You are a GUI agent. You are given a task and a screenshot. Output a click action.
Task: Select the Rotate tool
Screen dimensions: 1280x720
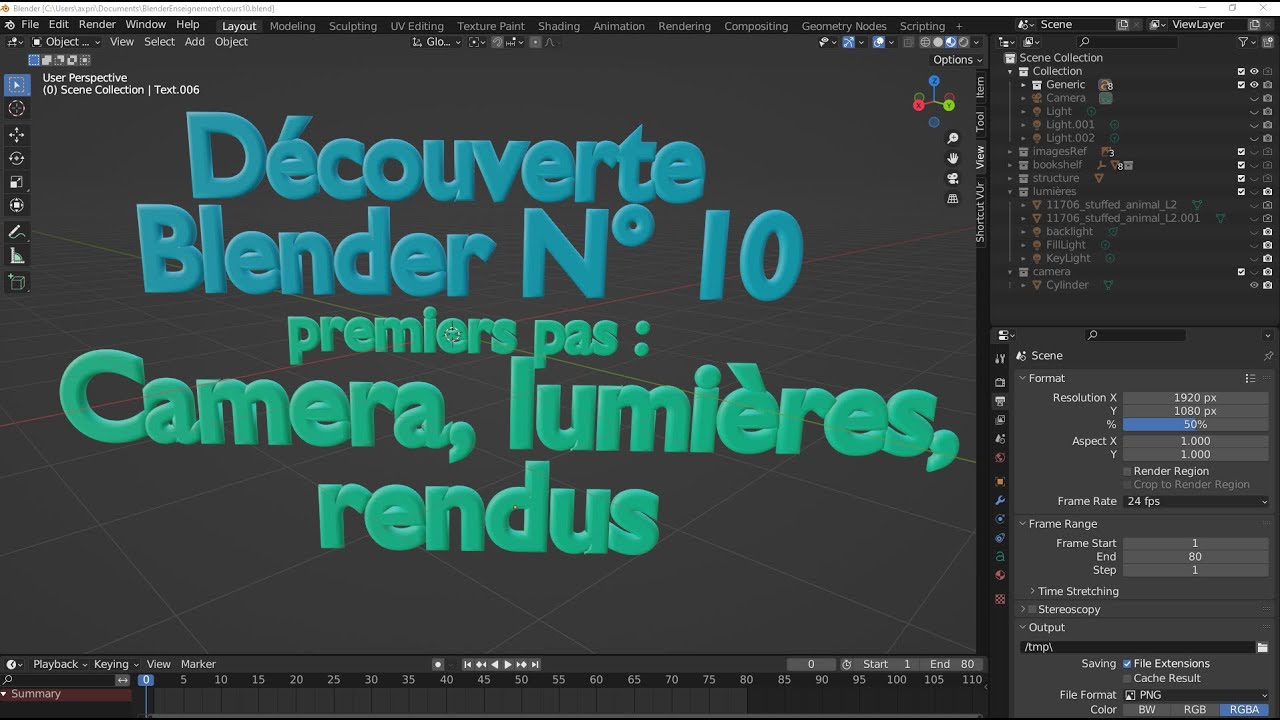pyautogui.click(x=17, y=158)
